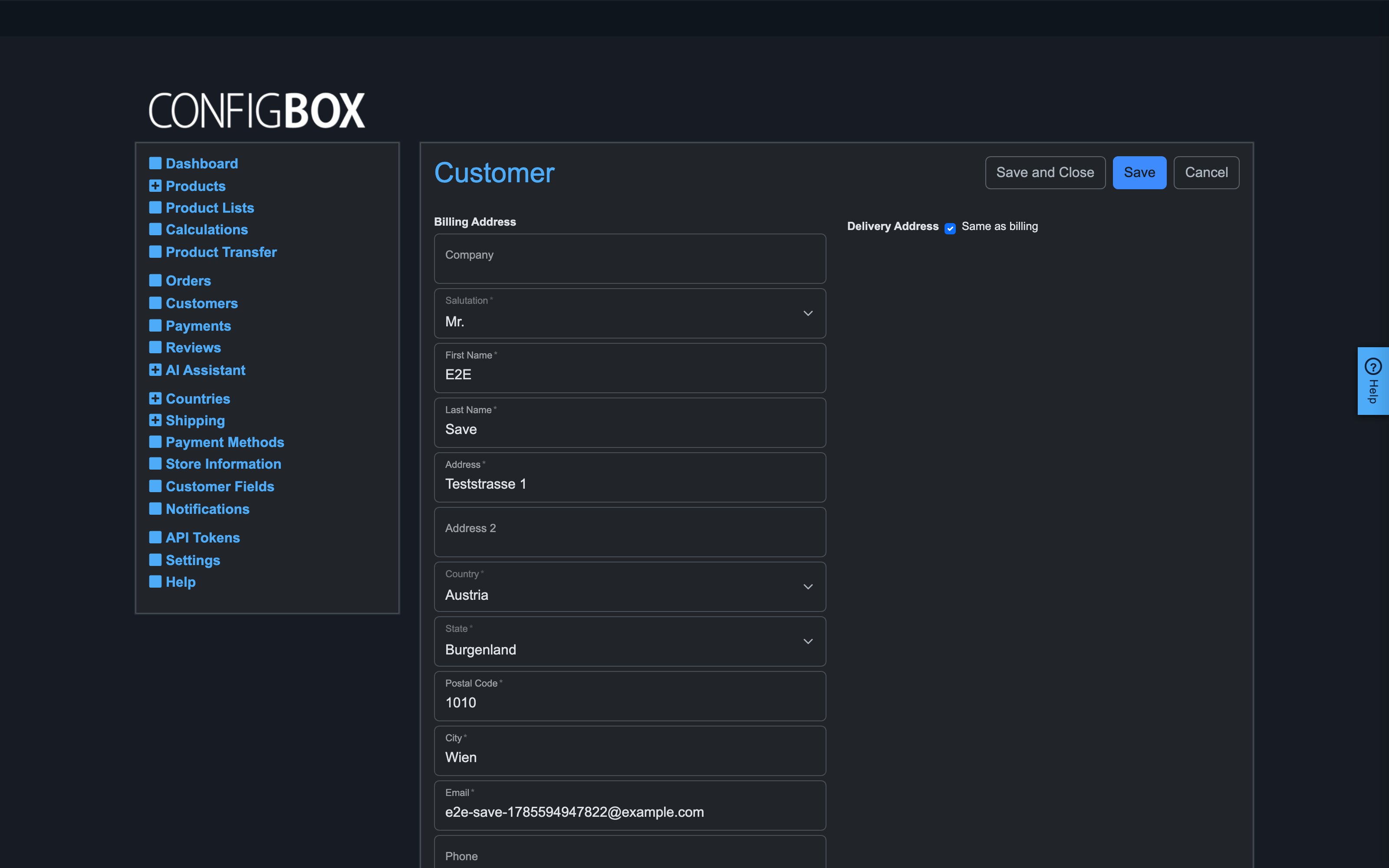Click the icon beside Customer Fields
1389x868 pixels.
[155, 486]
